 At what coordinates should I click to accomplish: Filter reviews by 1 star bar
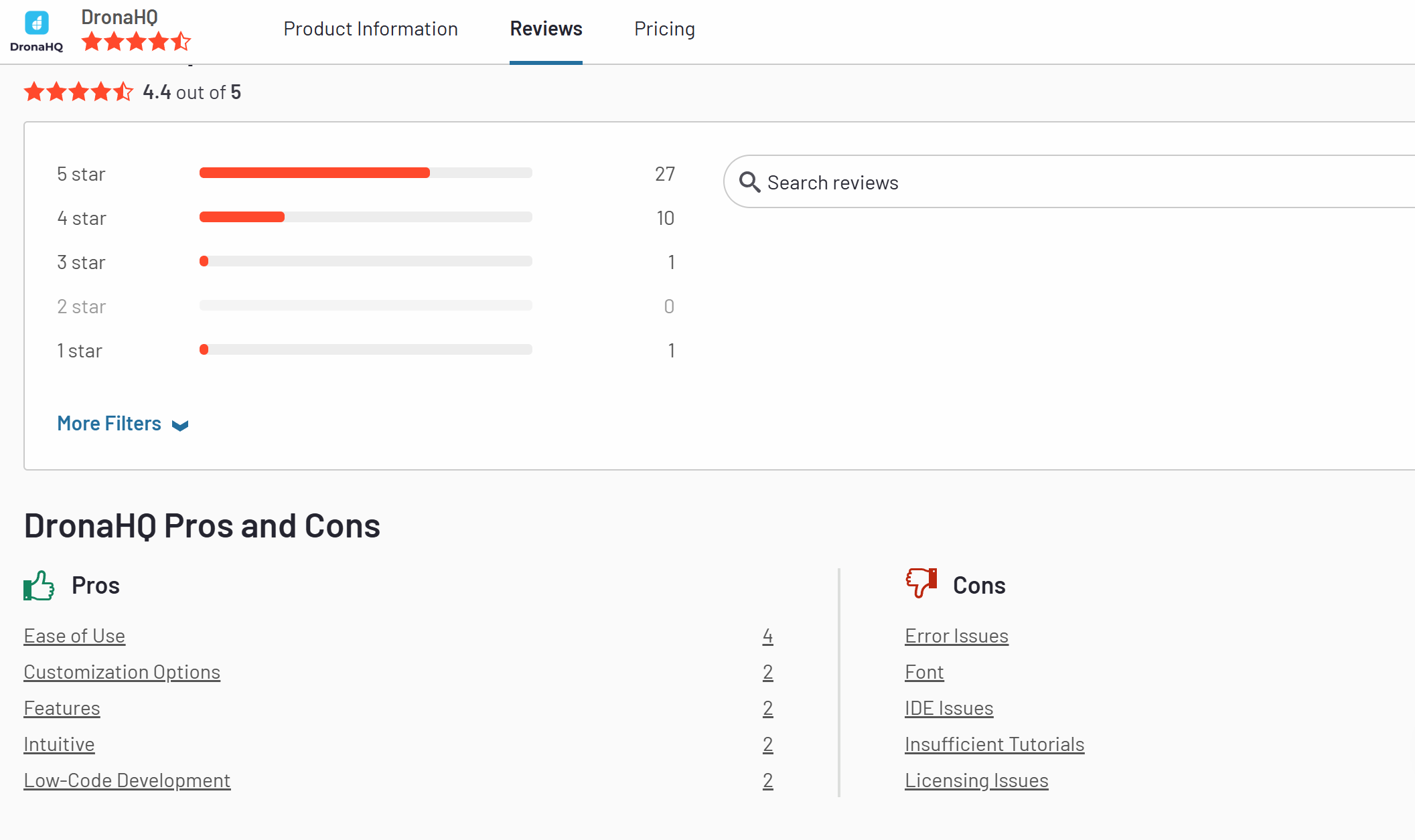point(366,349)
